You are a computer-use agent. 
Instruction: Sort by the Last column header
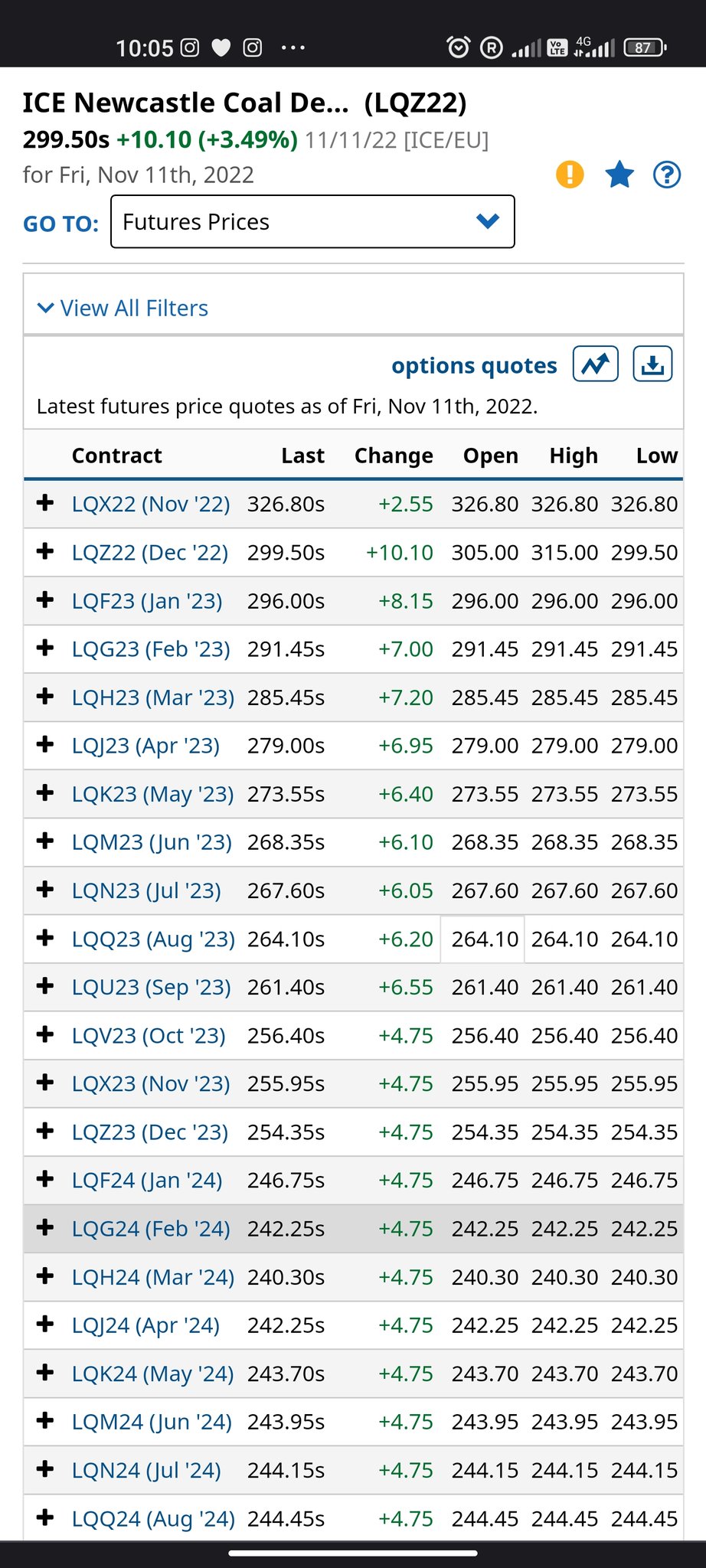[x=302, y=456]
